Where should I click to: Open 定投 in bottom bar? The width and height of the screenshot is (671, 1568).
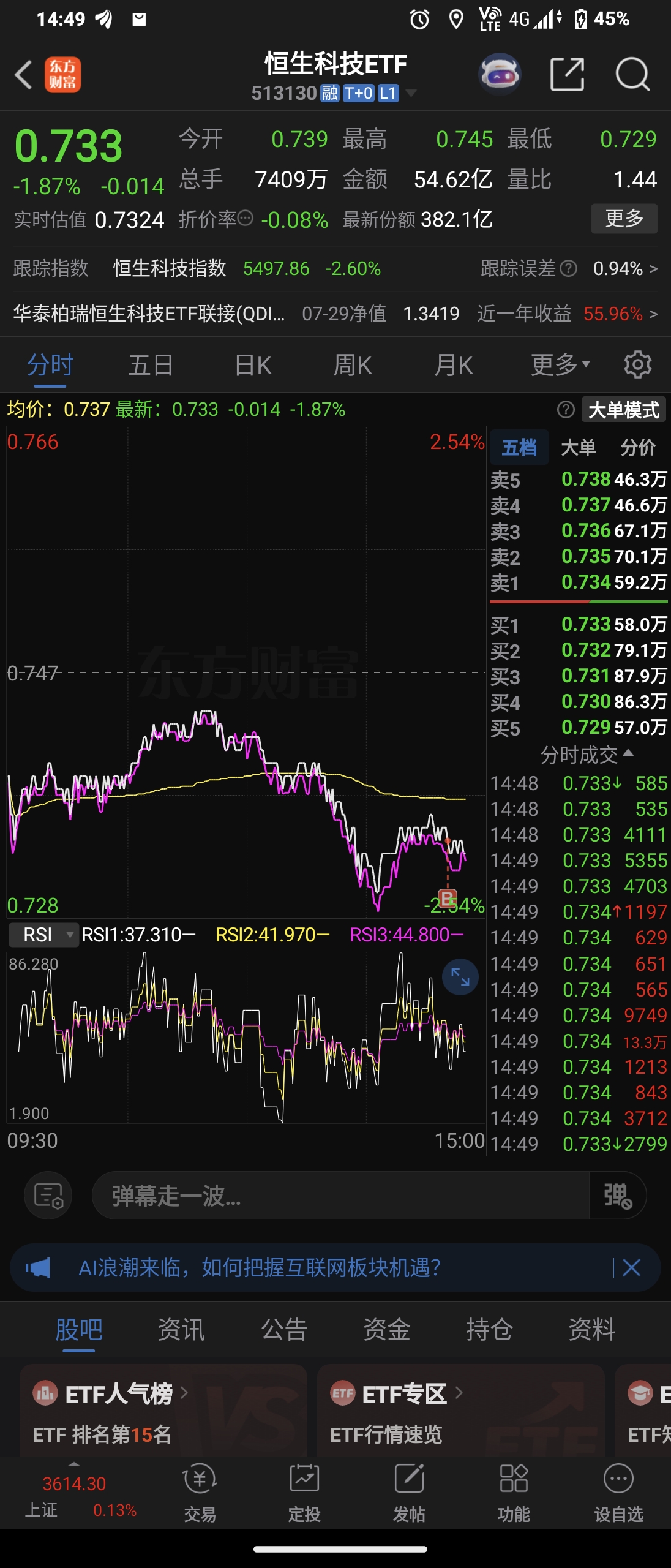click(x=304, y=1493)
